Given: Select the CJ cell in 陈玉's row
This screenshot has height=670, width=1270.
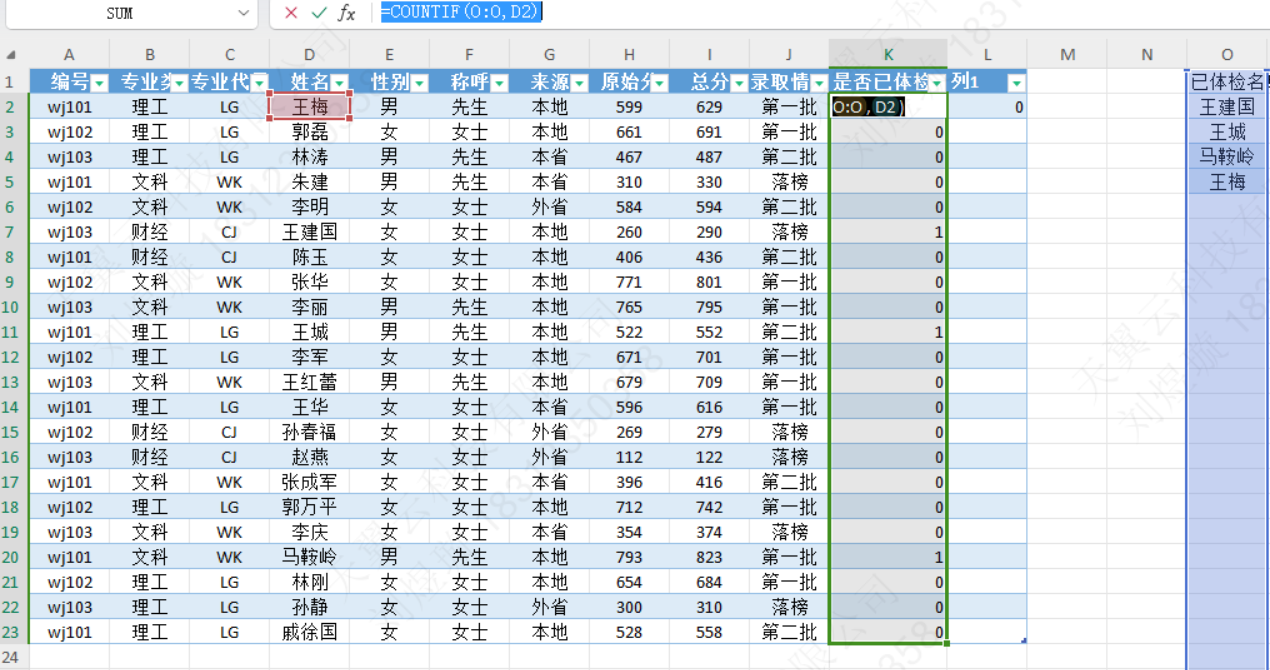Looking at the screenshot, I should 229,257.
